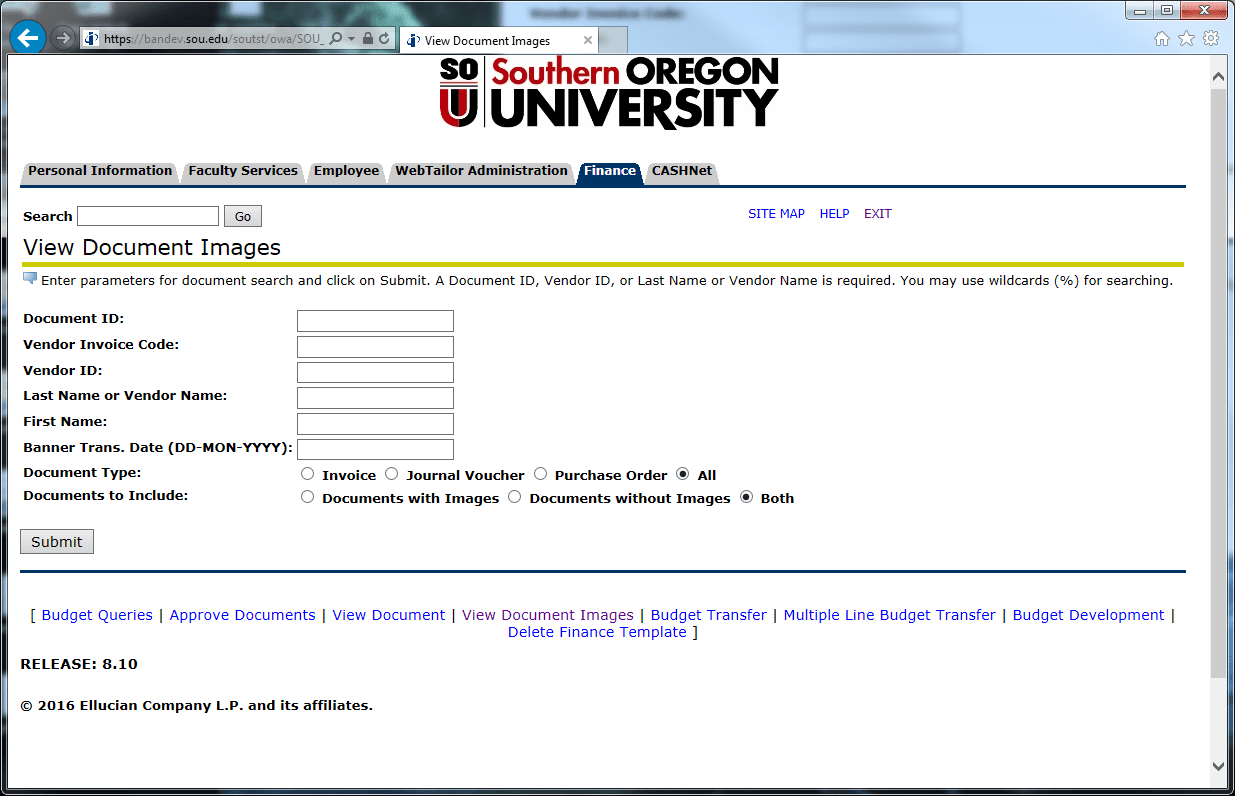Open the address bar dropdown arrow
This screenshot has height=796, width=1235.
352,38
